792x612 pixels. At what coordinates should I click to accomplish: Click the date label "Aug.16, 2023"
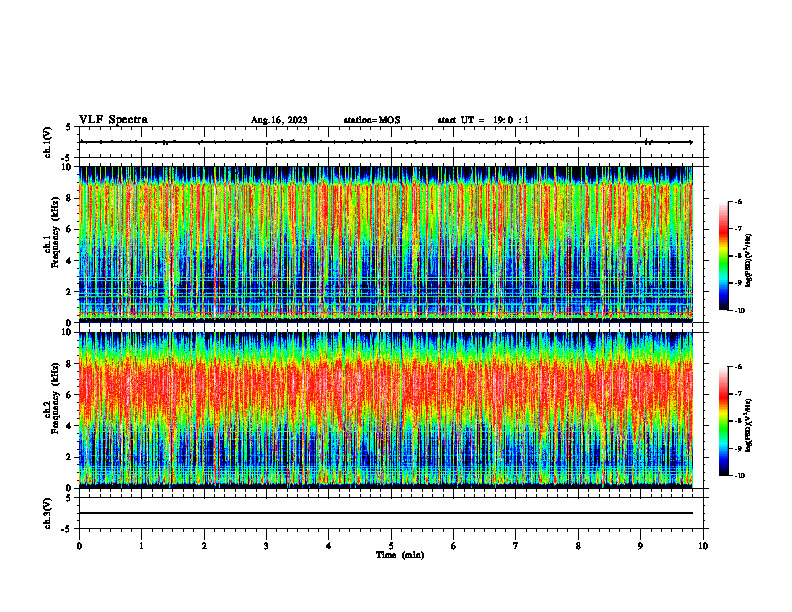(279, 120)
